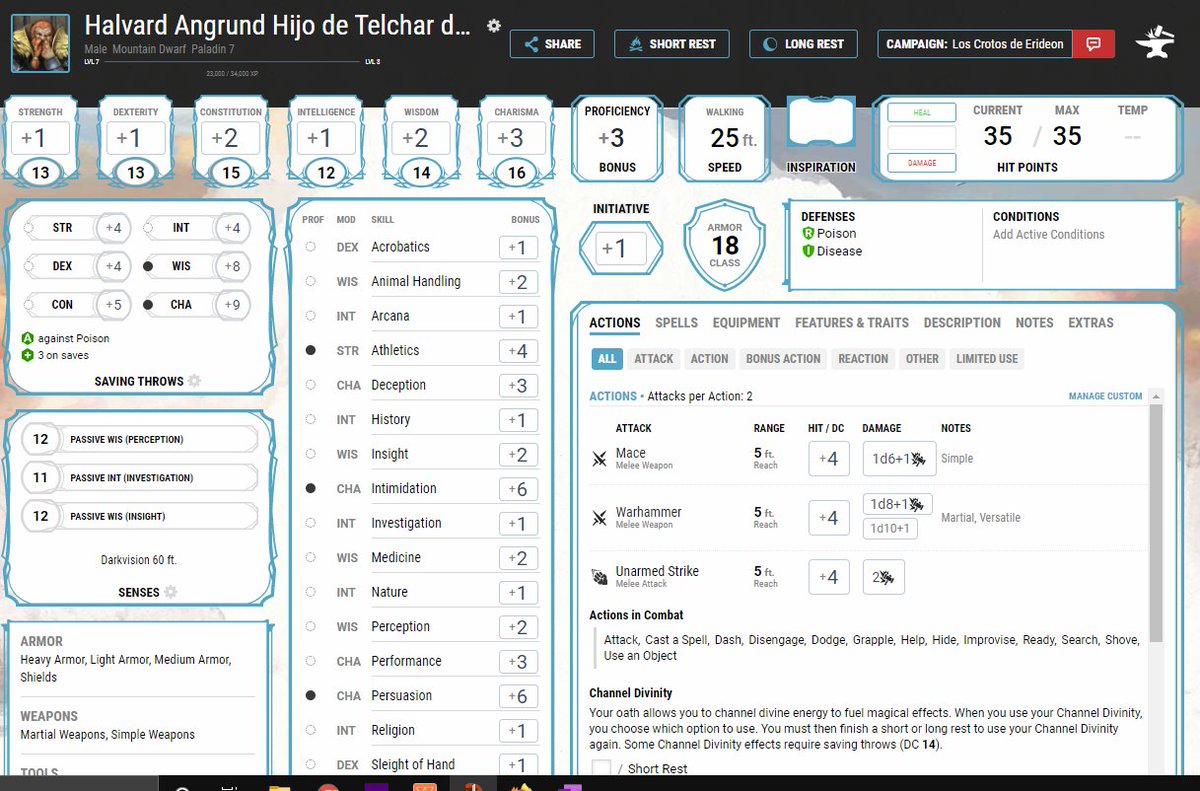Filter actions by Other
Screen dimensions: 1200x791
click(x=922, y=359)
